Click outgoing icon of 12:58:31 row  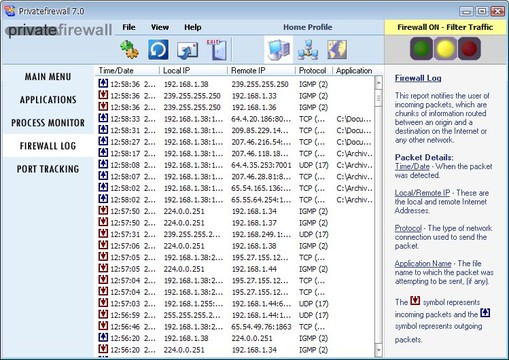pyautogui.click(x=103, y=129)
